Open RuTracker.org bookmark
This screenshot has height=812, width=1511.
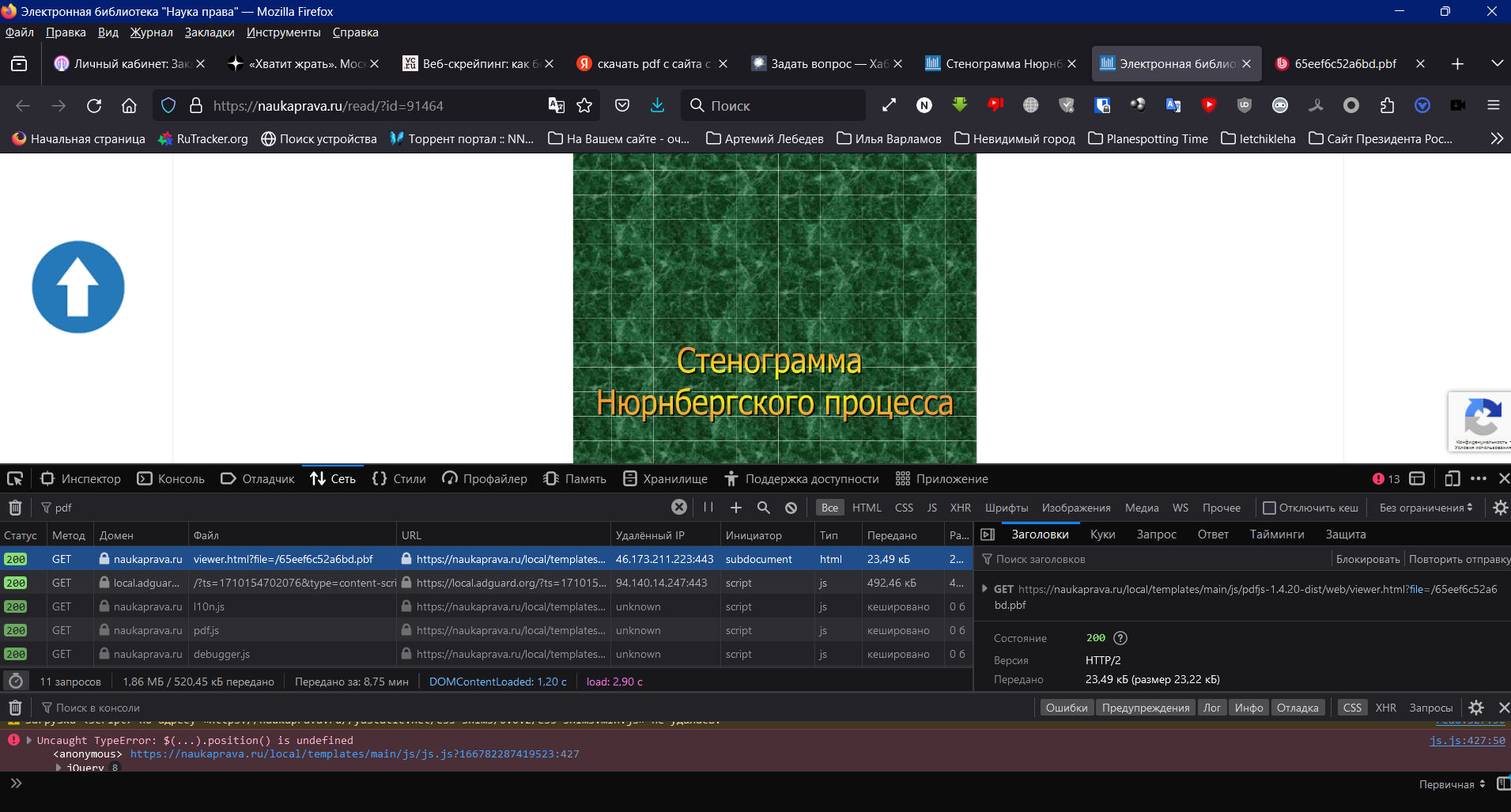[203, 138]
